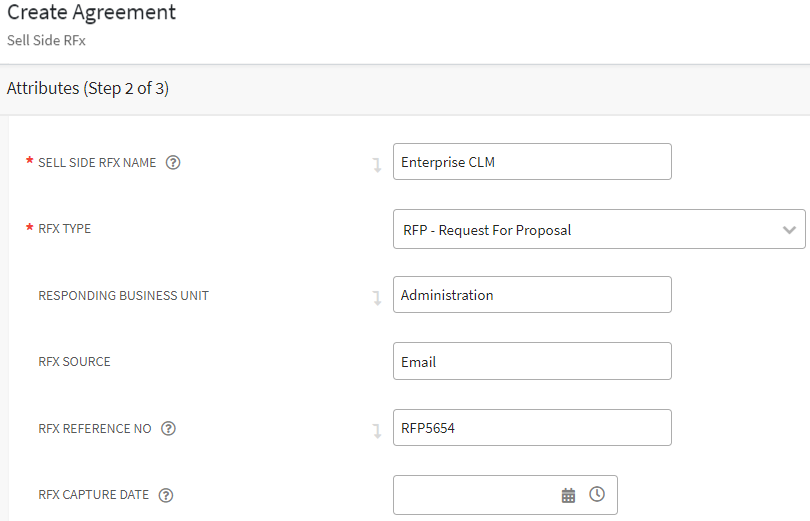Viewport: 810px width, 521px height.
Task: Click the SELL SIDE RFX NAME label
Action: pos(97,162)
